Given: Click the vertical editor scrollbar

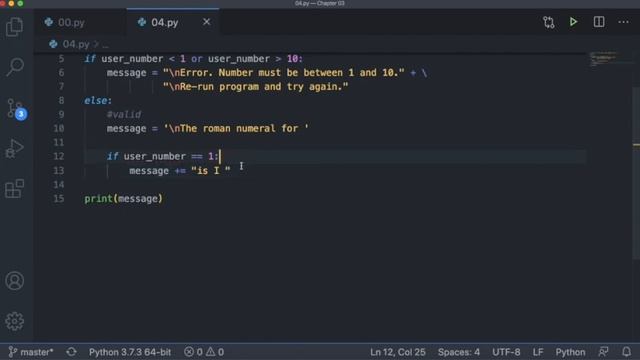Looking at the screenshot, I should coord(636,173).
